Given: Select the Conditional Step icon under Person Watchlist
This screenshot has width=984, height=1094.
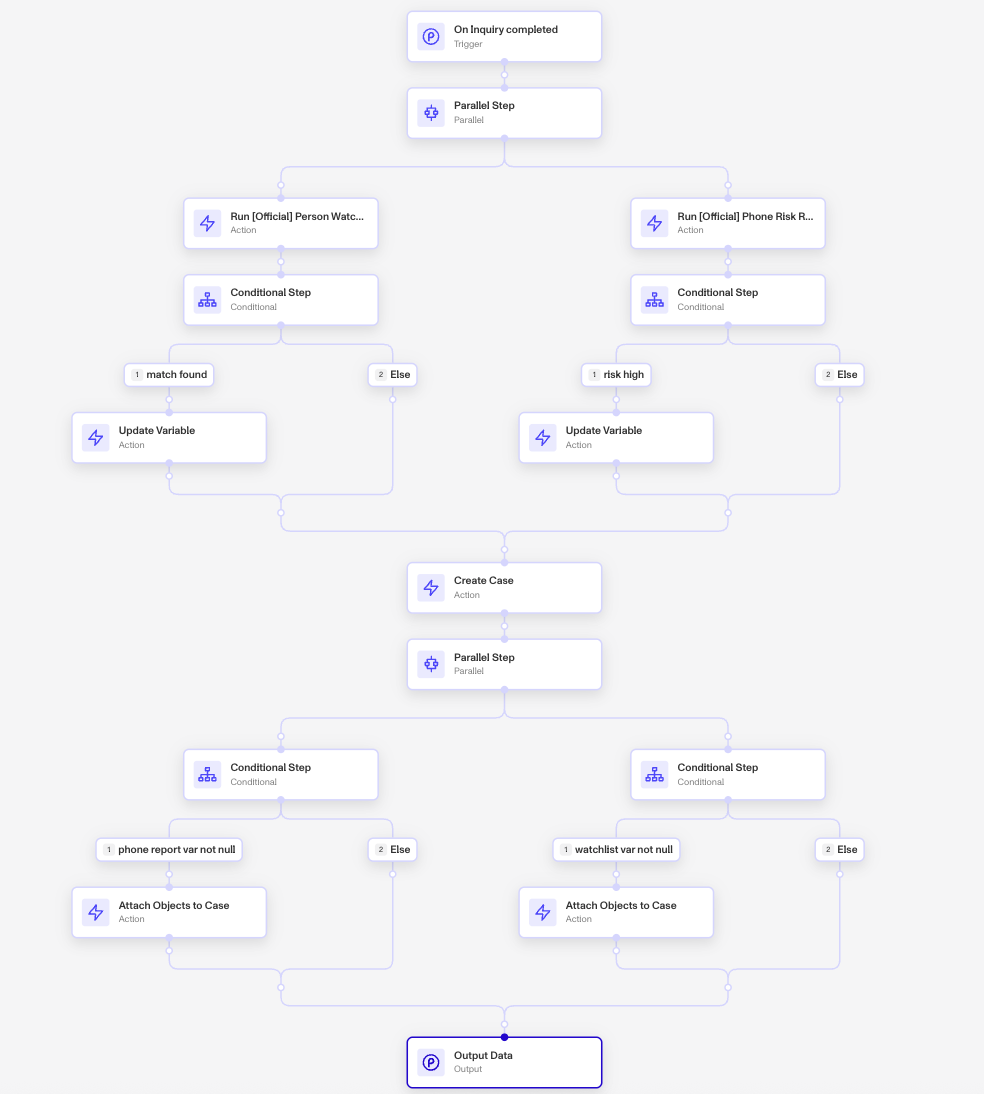Looking at the screenshot, I should (208, 299).
